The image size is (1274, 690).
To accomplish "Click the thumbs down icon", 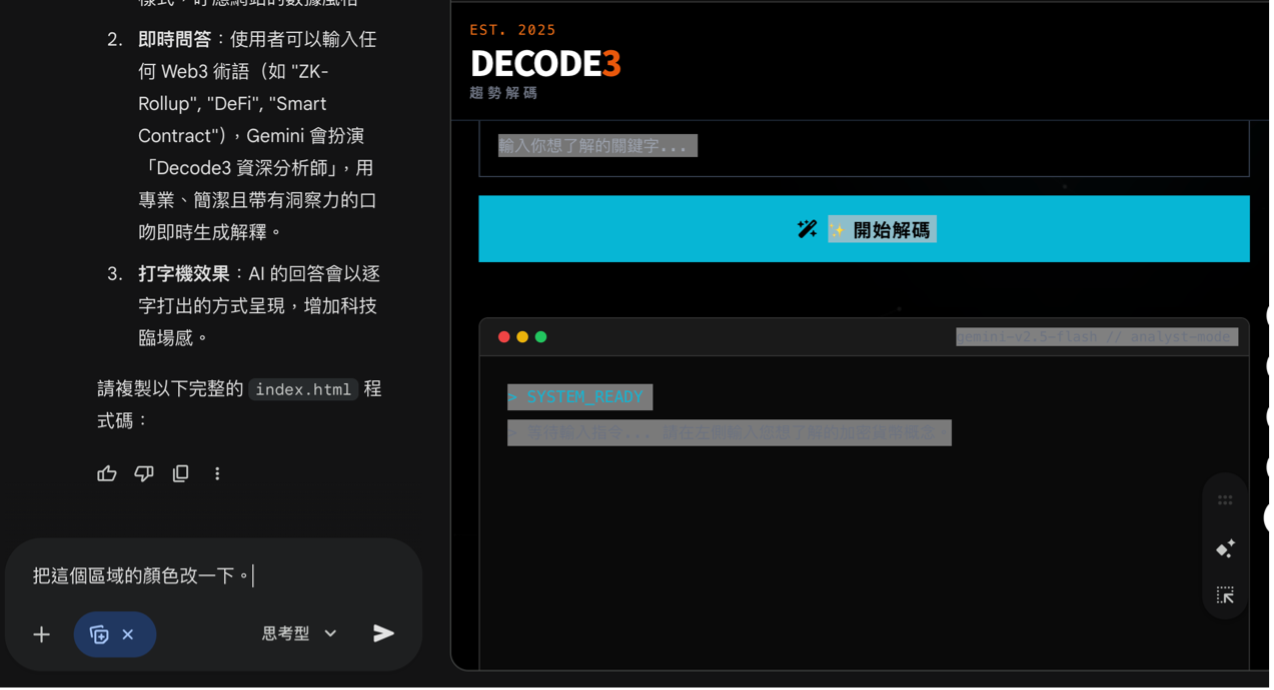I will [x=143, y=473].
